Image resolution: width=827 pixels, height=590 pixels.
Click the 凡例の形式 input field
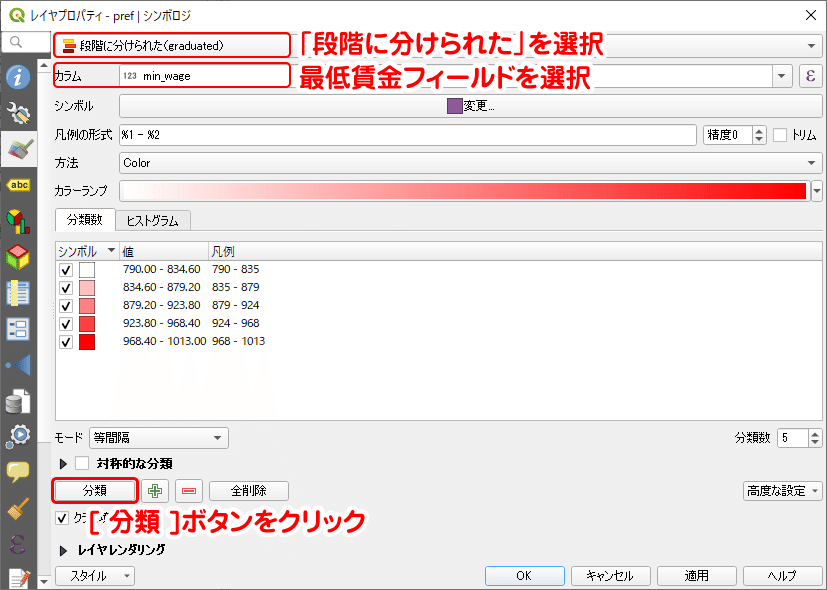coord(408,135)
